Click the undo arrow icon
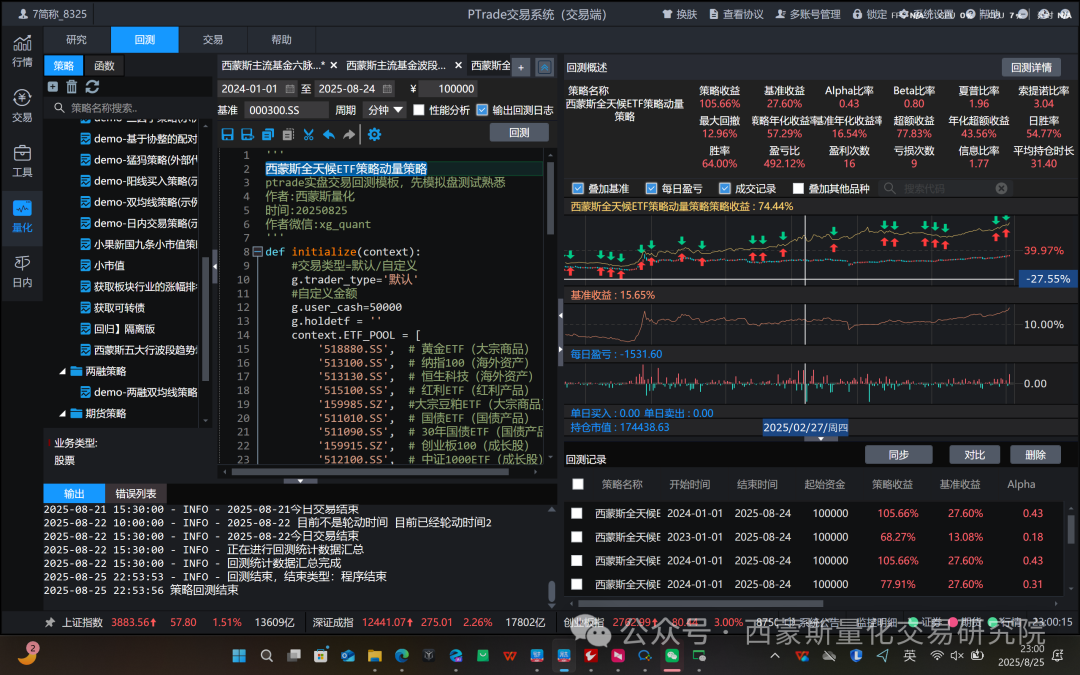The image size is (1080, 675). [x=329, y=134]
